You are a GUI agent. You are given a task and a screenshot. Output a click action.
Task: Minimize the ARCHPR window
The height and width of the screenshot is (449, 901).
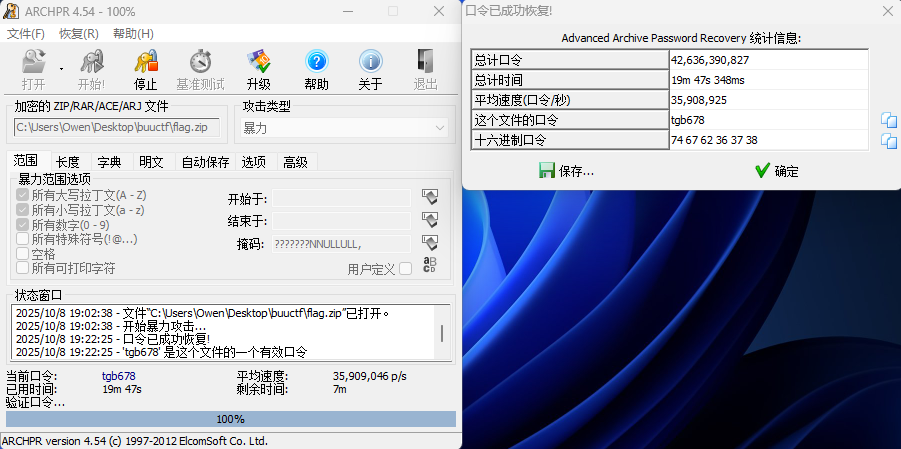click(x=348, y=11)
